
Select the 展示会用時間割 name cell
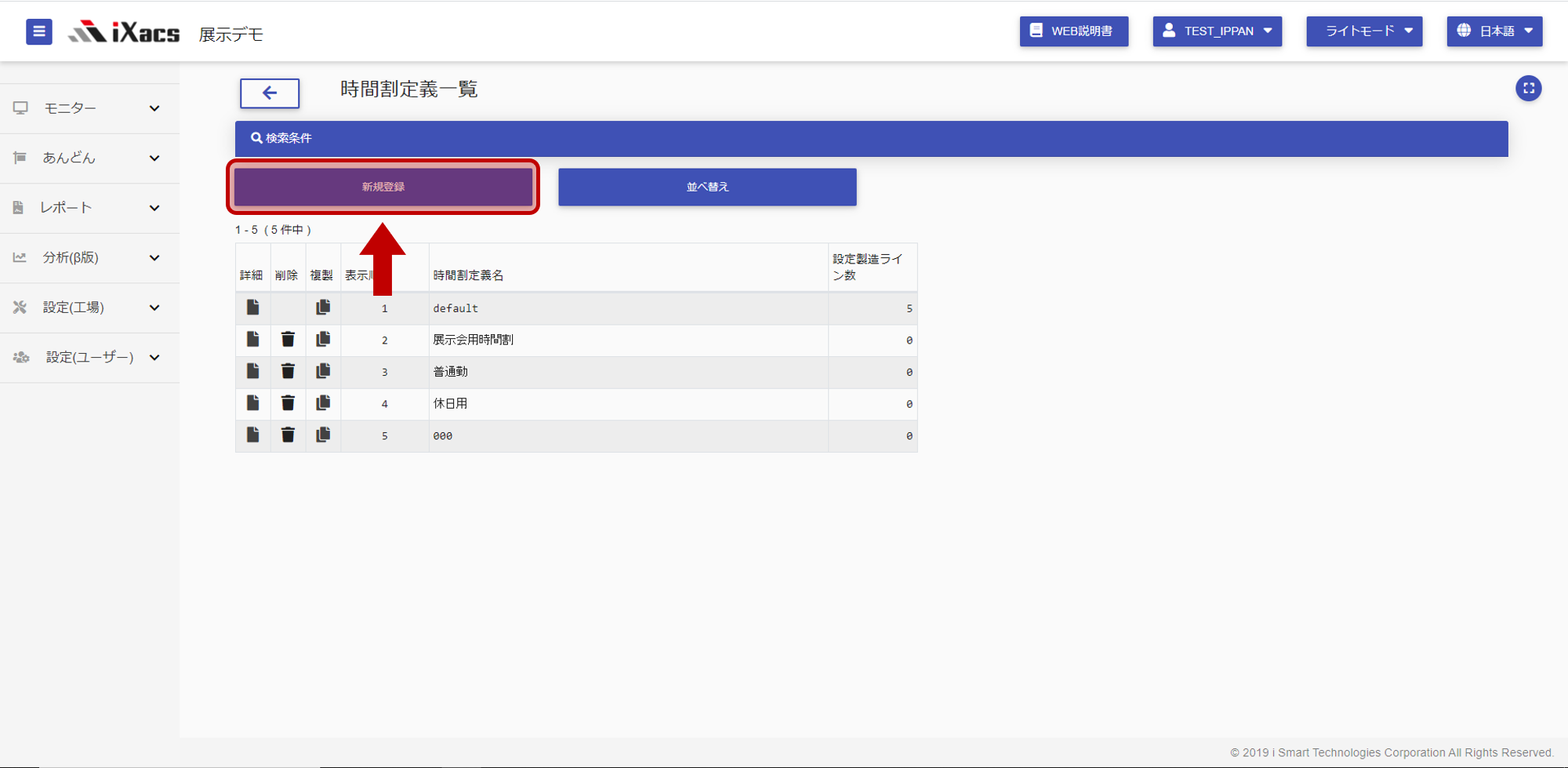click(x=628, y=340)
